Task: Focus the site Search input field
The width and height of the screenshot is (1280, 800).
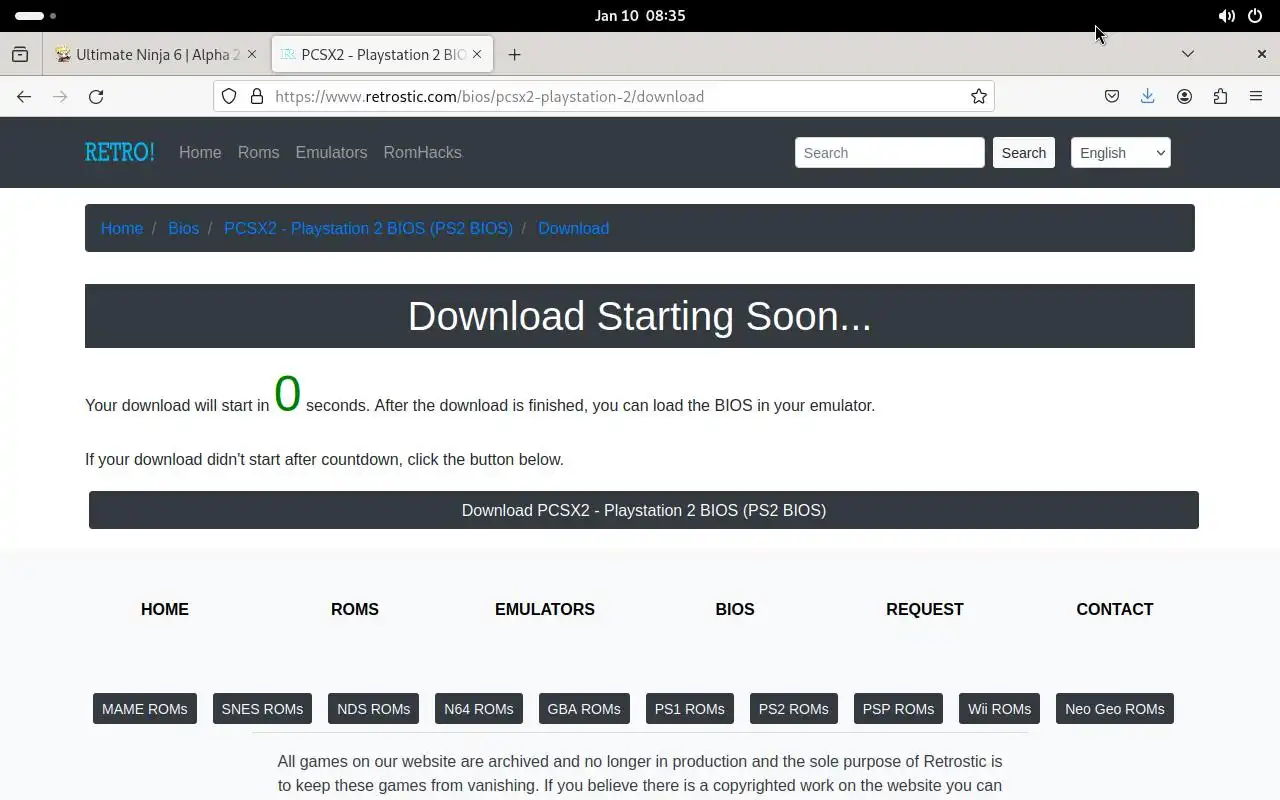Action: 889,153
